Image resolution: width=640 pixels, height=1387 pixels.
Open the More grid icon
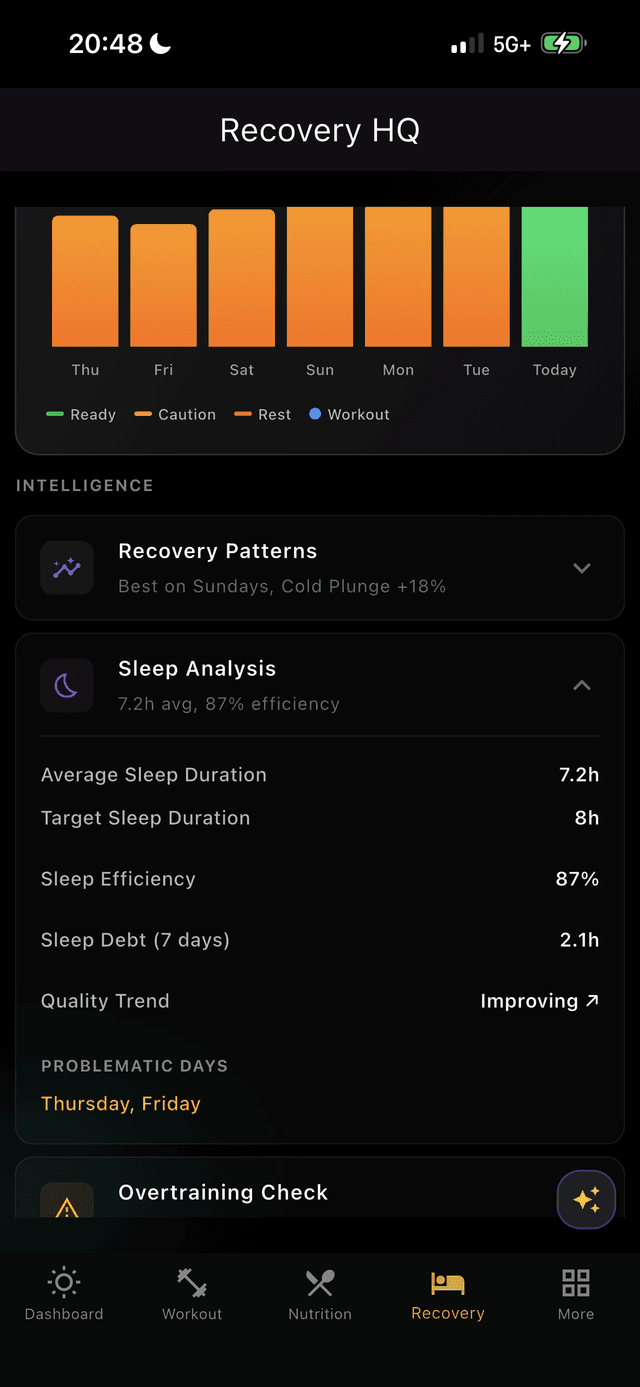[x=575, y=1281]
